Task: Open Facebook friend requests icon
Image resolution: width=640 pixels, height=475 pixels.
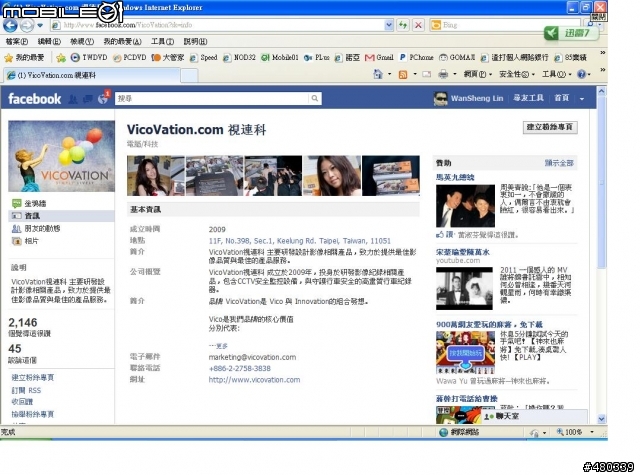Action: click(73, 99)
